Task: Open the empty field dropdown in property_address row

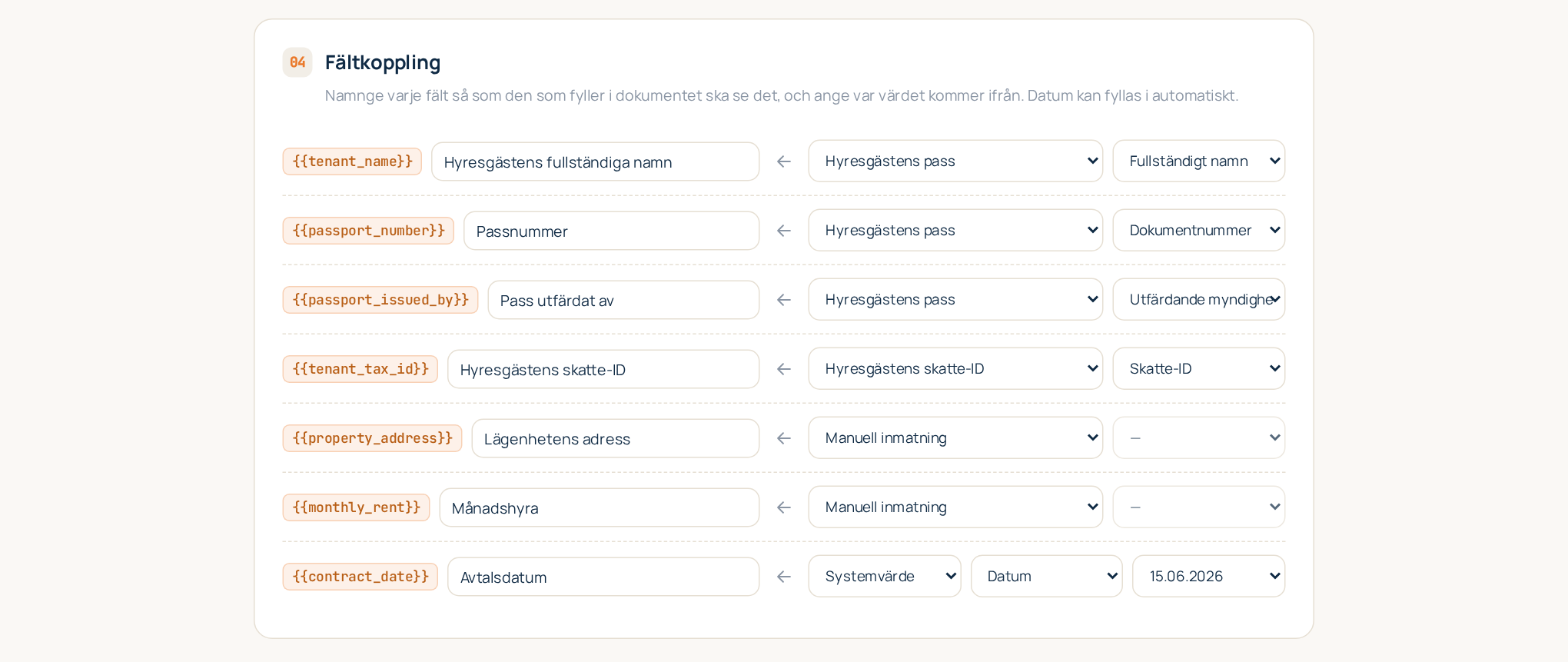Action: click(x=1199, y=437)
